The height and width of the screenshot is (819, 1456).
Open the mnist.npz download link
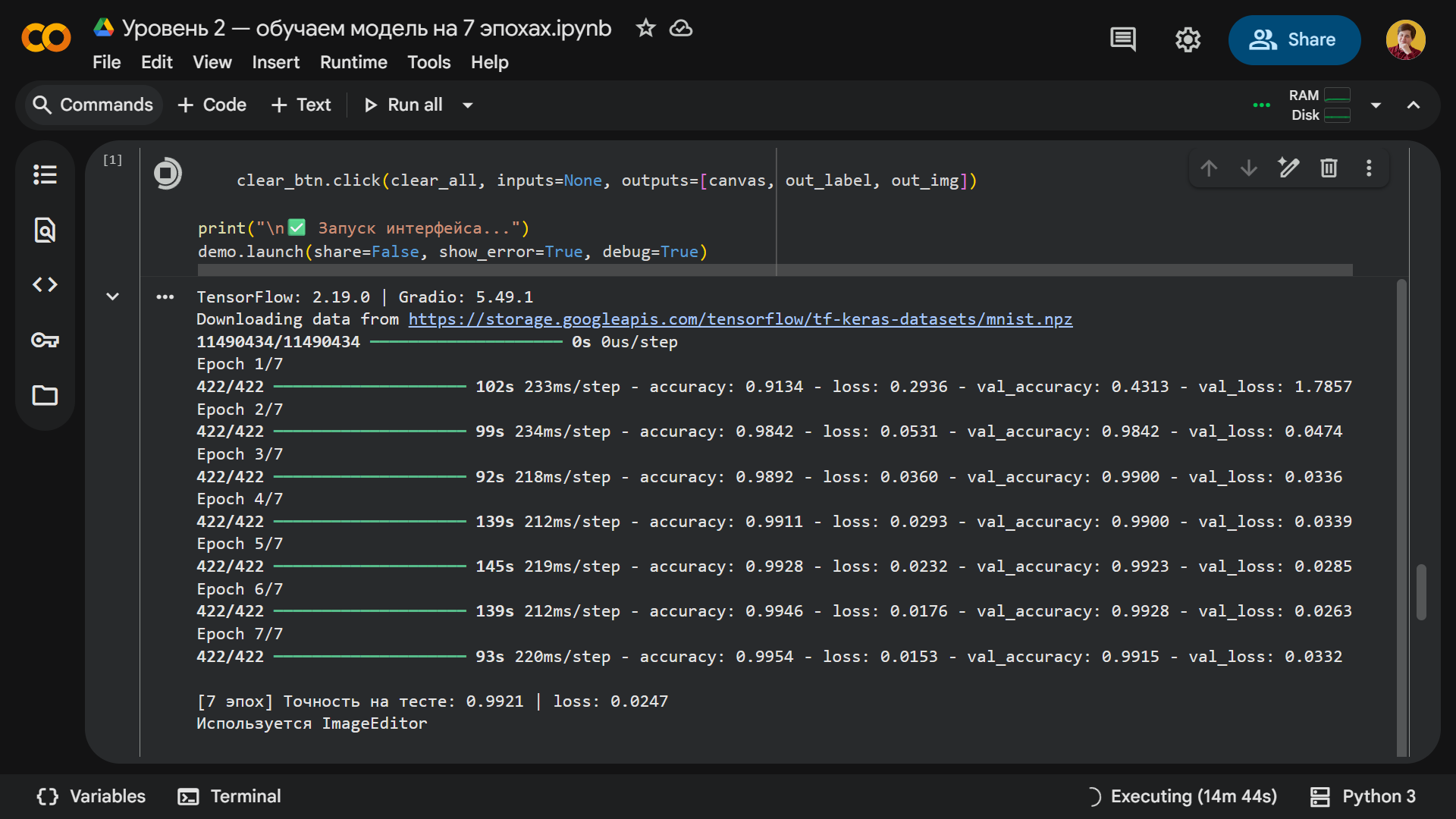coord(740,319)
